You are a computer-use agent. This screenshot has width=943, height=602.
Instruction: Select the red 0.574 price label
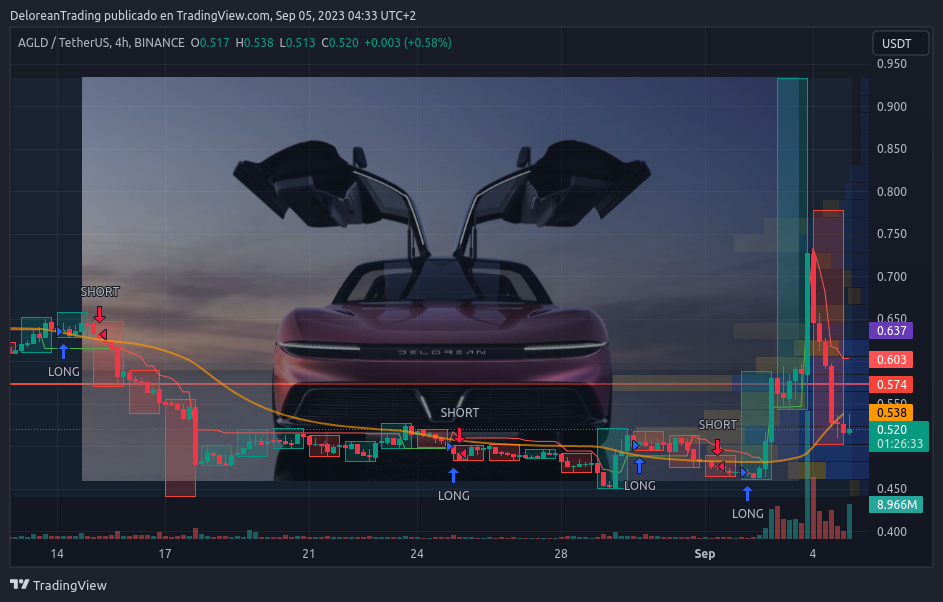891,384
